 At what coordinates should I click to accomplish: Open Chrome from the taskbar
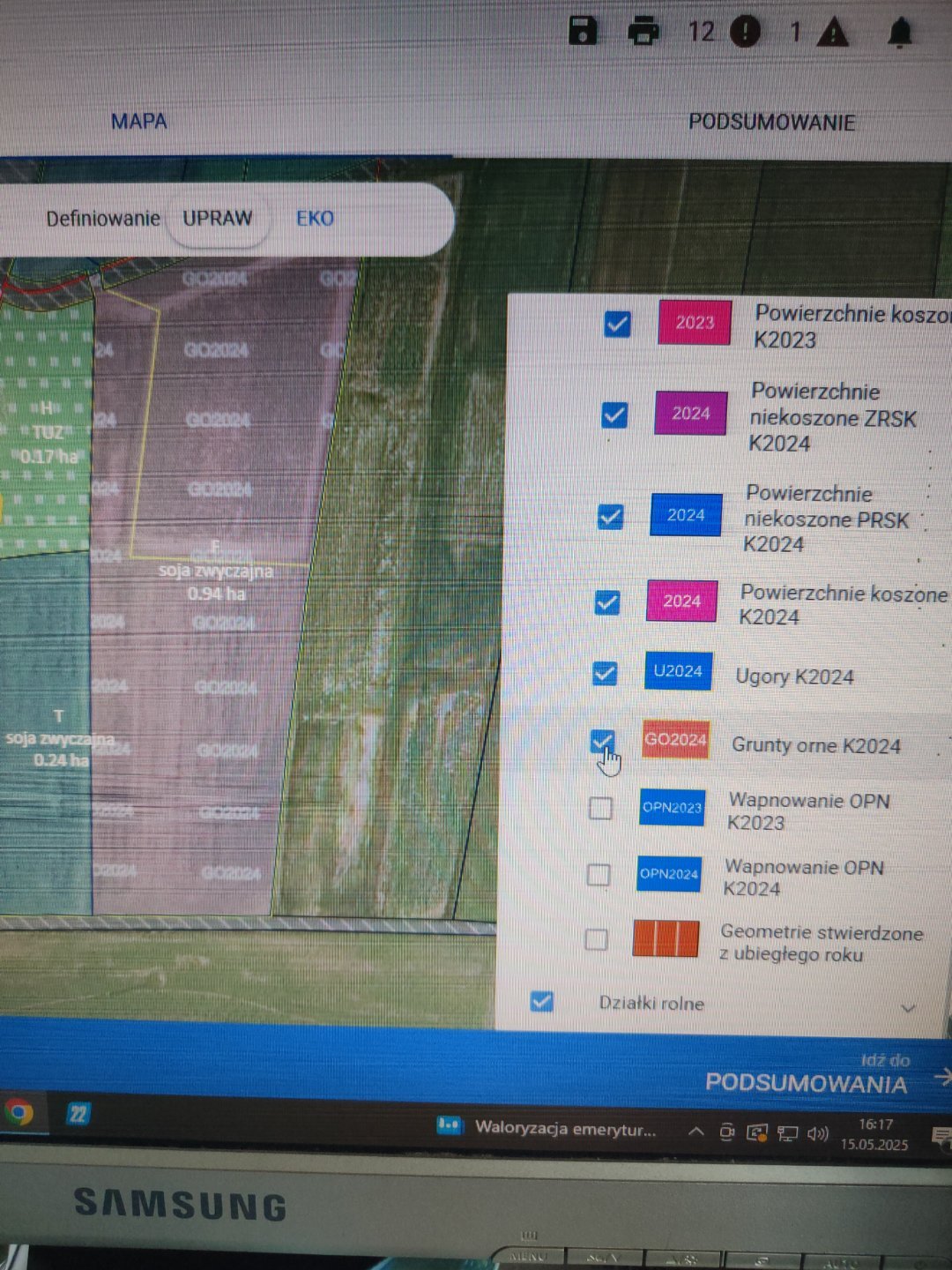coord(19,1113)
